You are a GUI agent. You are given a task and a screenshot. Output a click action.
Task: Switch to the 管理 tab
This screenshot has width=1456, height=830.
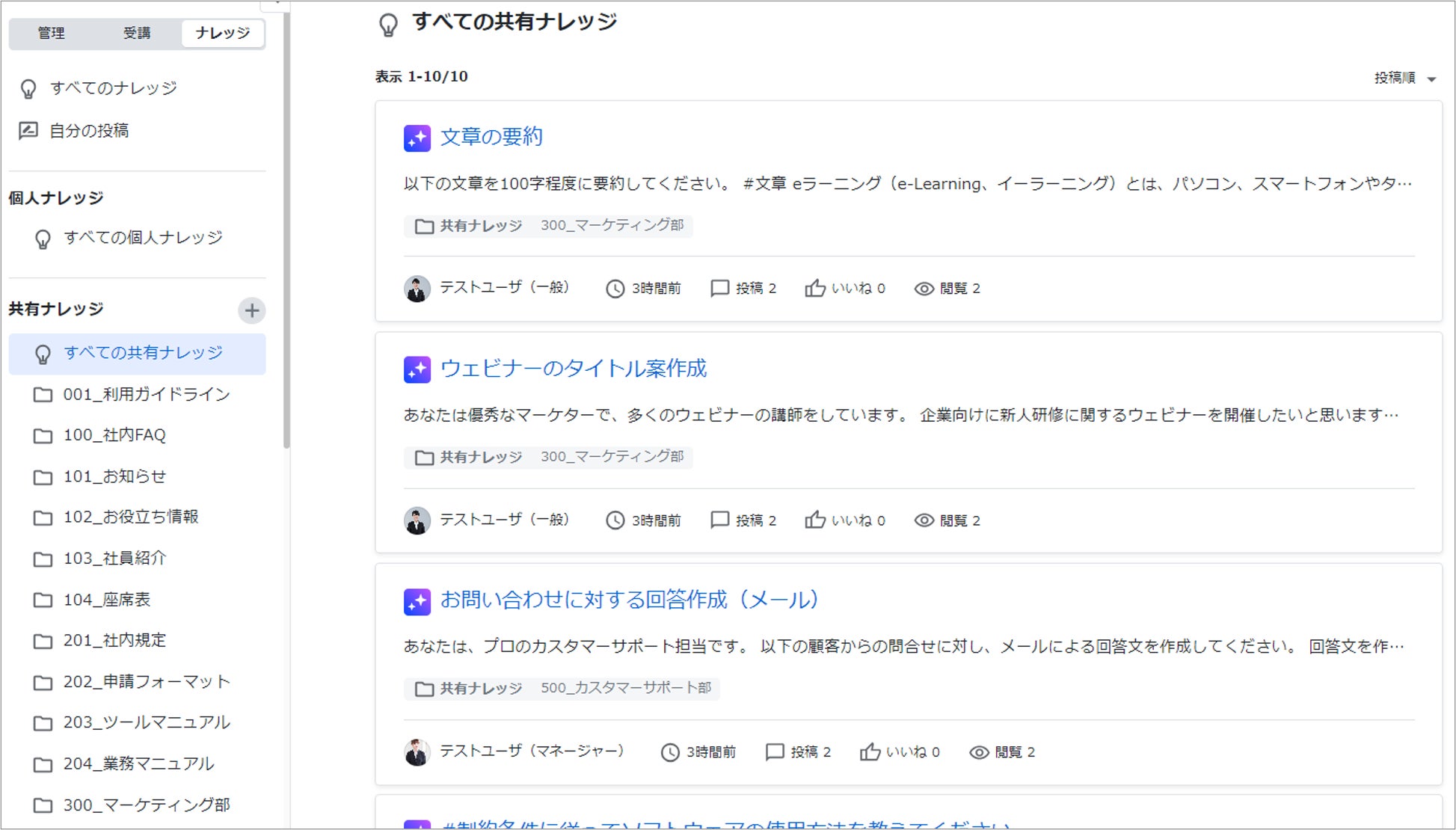tap(52, 33)
